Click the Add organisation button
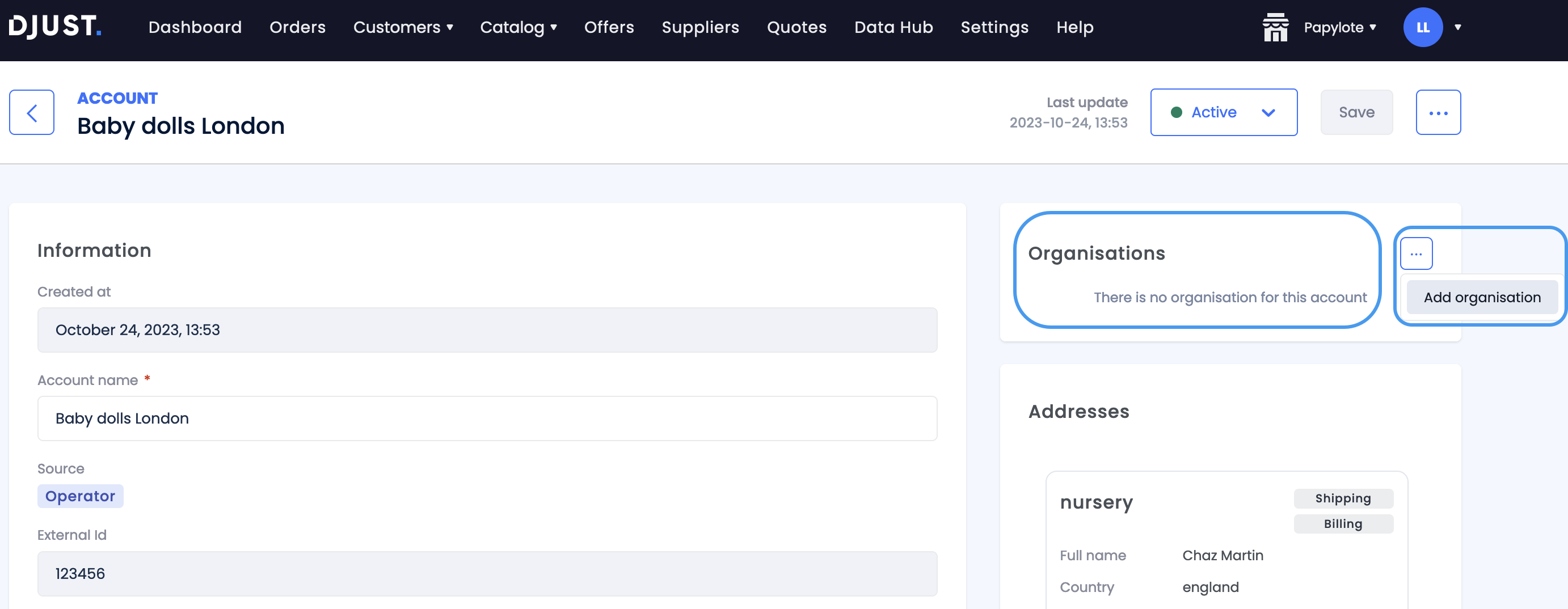The image size is (1568, 609). tap(1482, 297)
